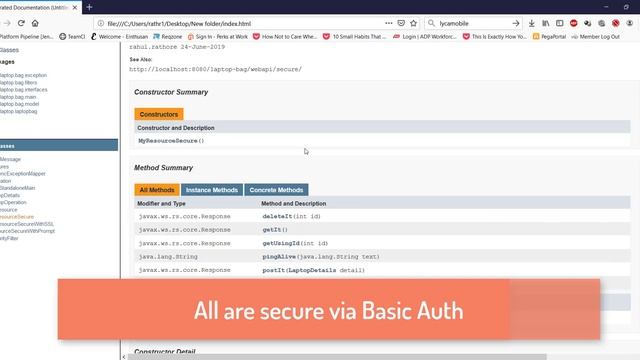Open the library icon in toolbar
The image size is (640, 360).
(545, 23)
